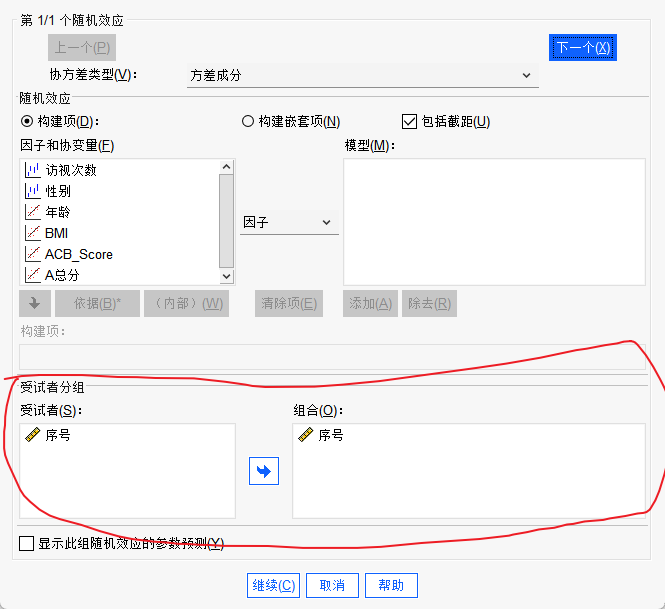Viewport: 665px width, 609px height.
Task: Select ACB_Score in the factor list
Action: click(78, 254)
